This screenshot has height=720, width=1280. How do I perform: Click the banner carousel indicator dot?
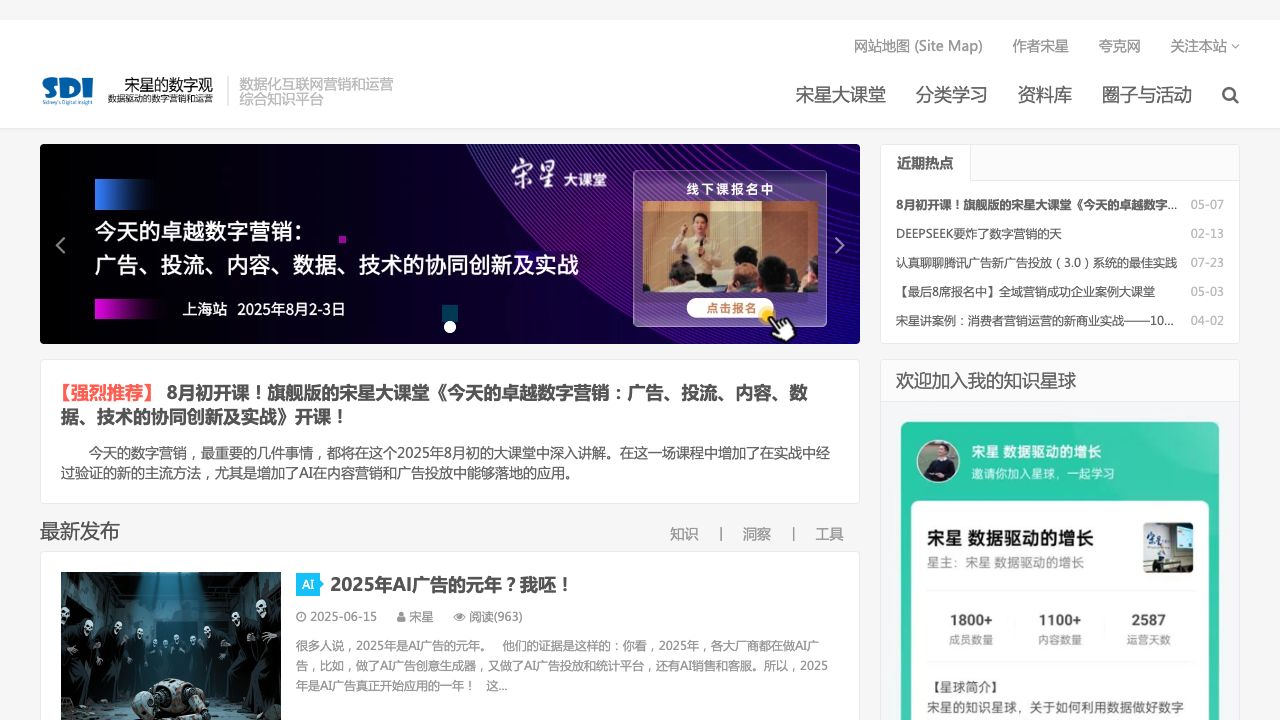coord(450,327)
